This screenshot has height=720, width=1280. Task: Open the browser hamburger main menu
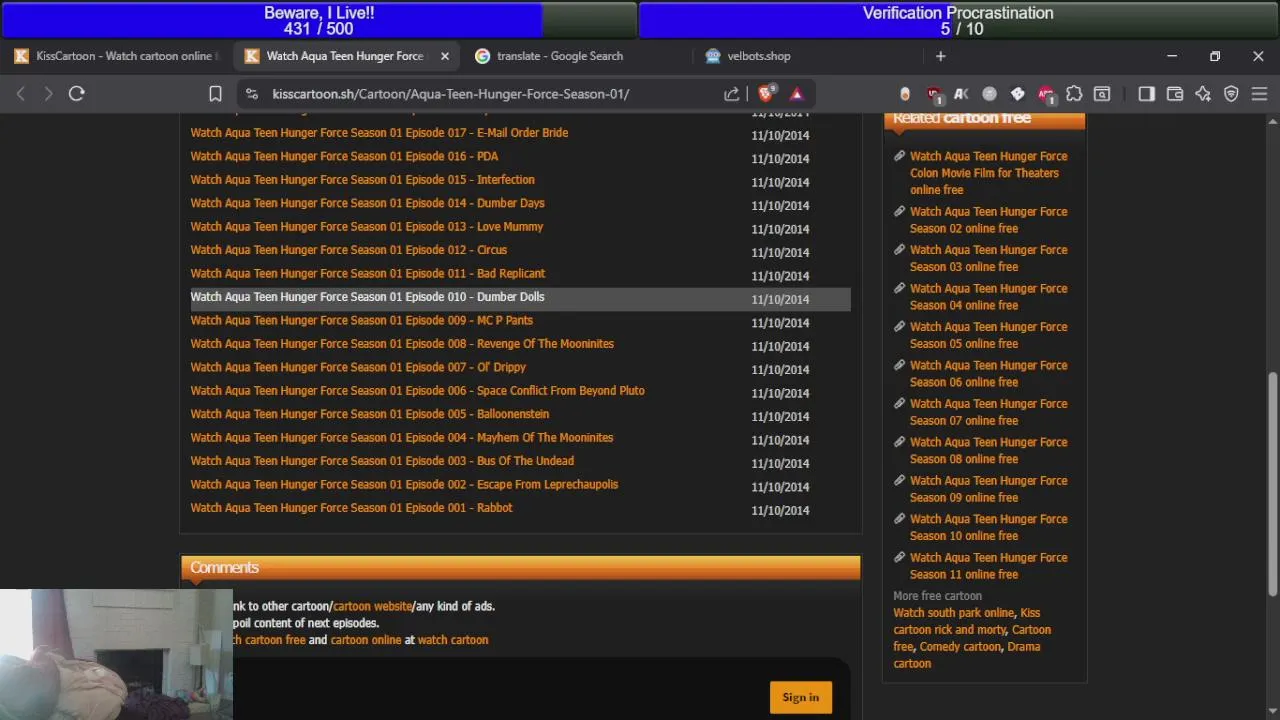[1259, 94]
